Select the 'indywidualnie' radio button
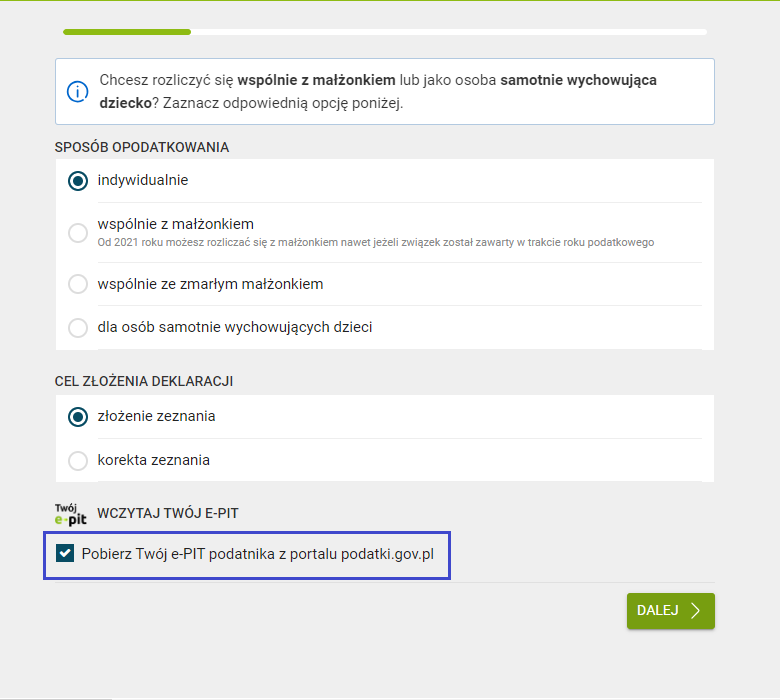Image resolution: width=780 pixels, height=700 pixels. pyautogui.click(x=78, y=181)
